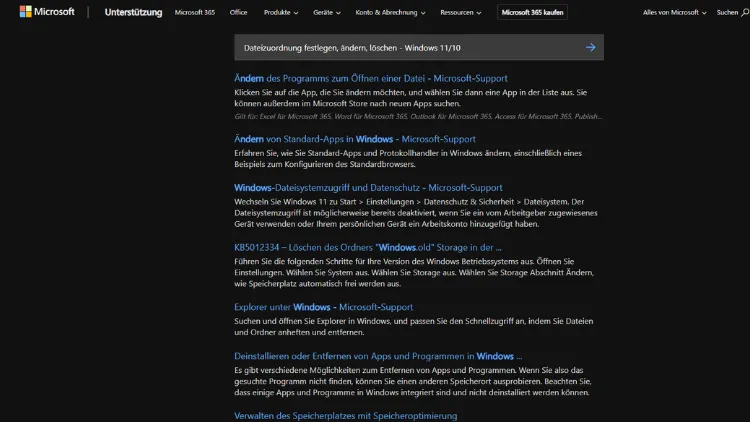Click the Suchen magnifier icon
The width and height of the screenshot is (750, 422).
point(745,13)
